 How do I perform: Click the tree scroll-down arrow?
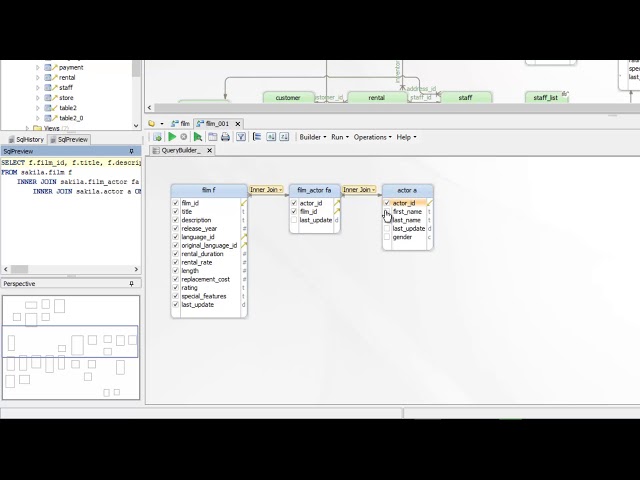pos(136,126)
